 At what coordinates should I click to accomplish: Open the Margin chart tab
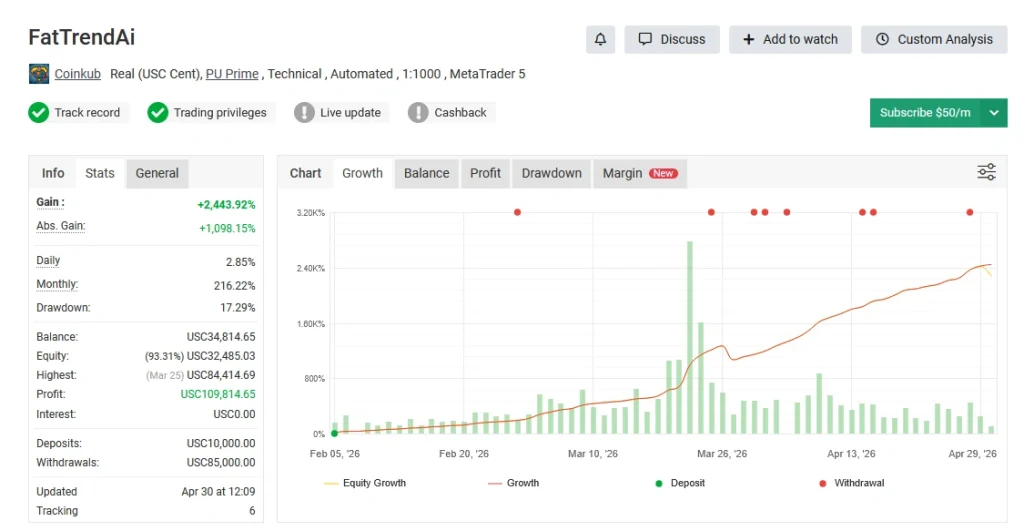pos(640,173)
